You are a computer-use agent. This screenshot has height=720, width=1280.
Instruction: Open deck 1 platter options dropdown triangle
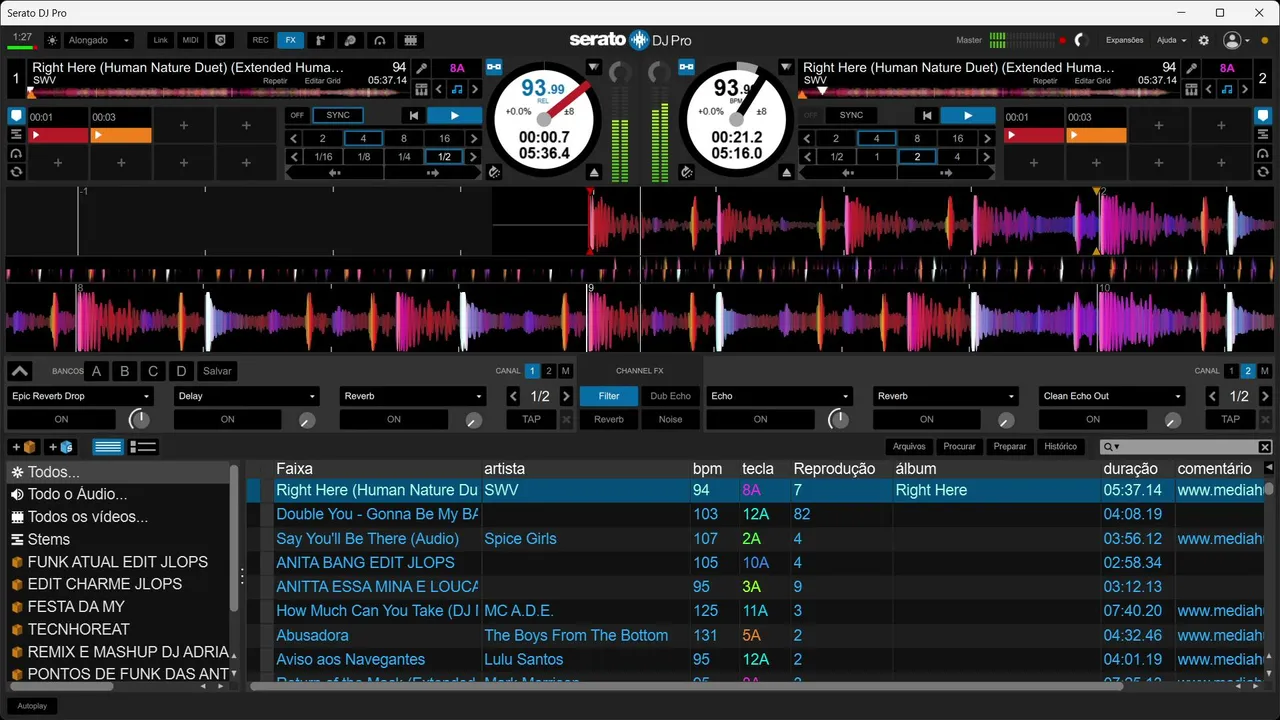pyautogui.click(x=594, y=68)
